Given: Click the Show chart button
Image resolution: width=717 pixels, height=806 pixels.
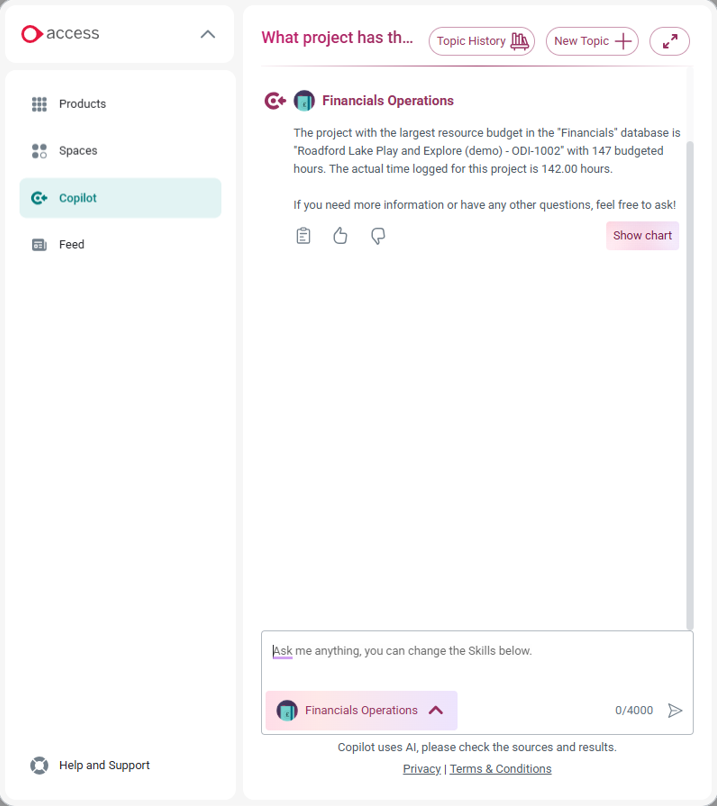Looking at the screenshot, I should pyautogui.click(x=642, y=235).
